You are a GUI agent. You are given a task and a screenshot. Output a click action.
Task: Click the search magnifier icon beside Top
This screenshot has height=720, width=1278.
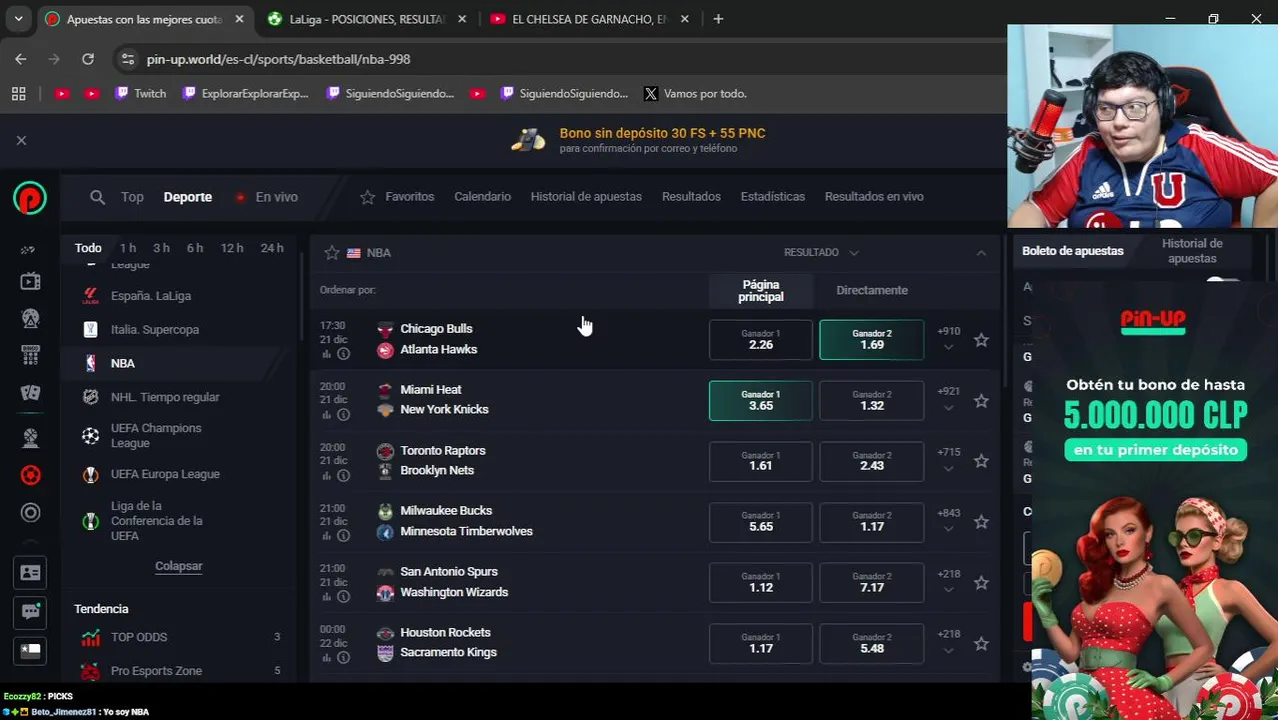(x=97, y=197)
